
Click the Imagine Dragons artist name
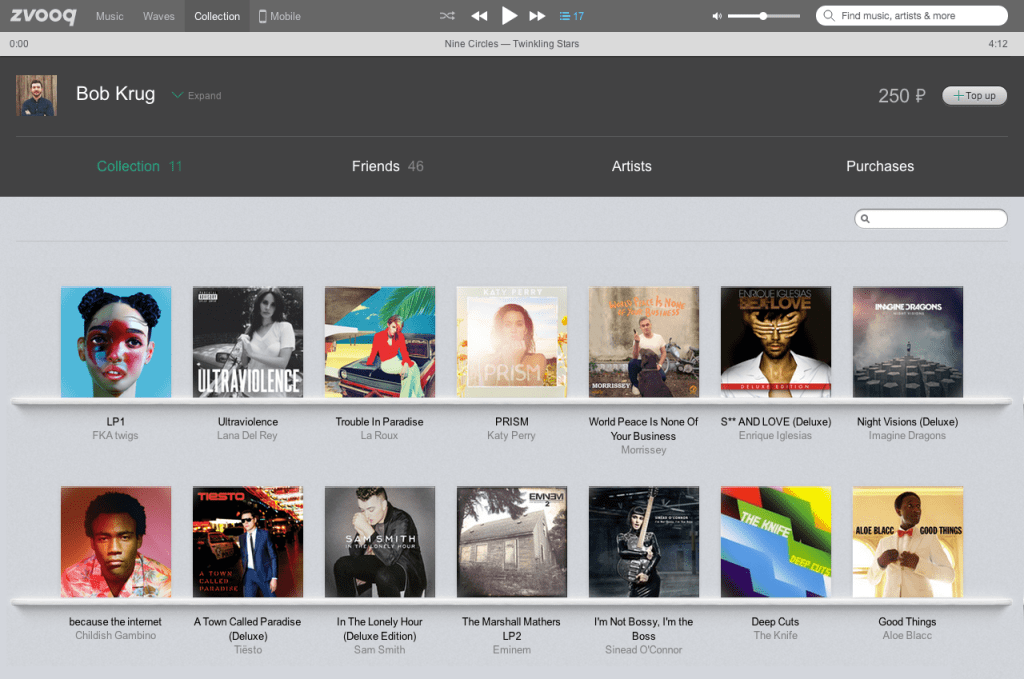907,435
